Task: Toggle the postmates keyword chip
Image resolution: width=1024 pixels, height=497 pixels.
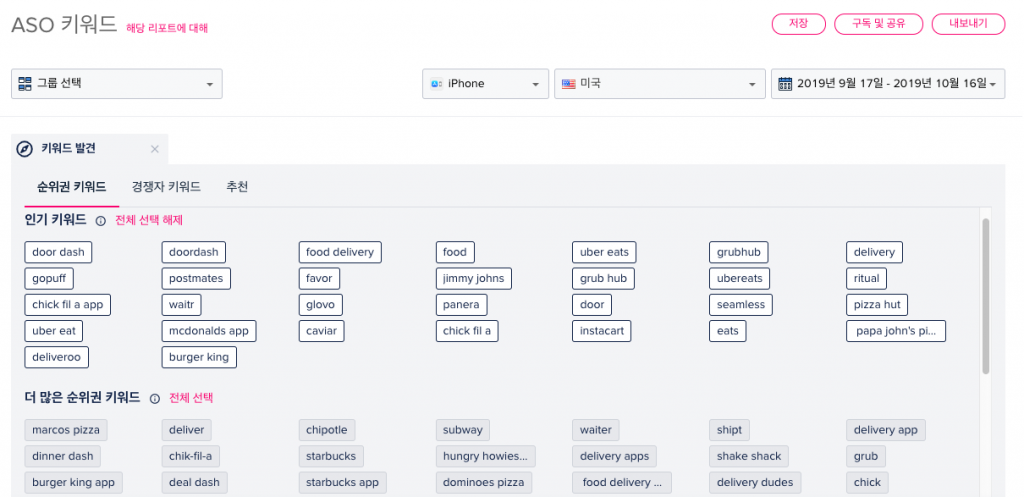Action: click(x=196, y=278)
